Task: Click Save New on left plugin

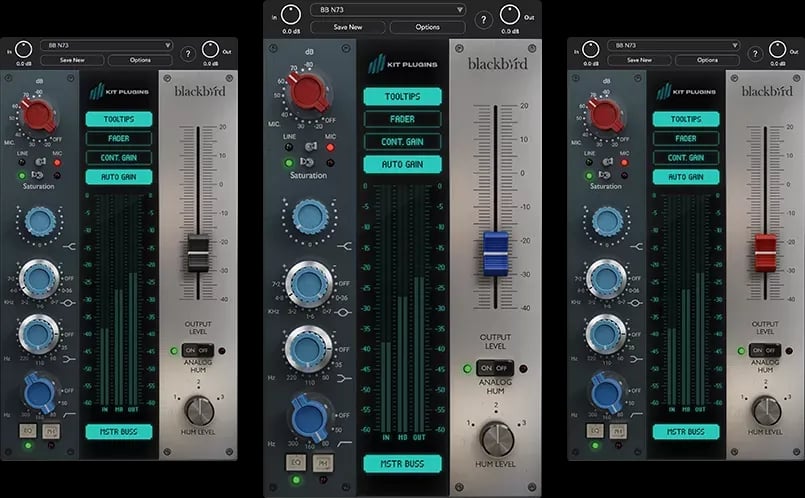Action: click(x=72, y=60)
